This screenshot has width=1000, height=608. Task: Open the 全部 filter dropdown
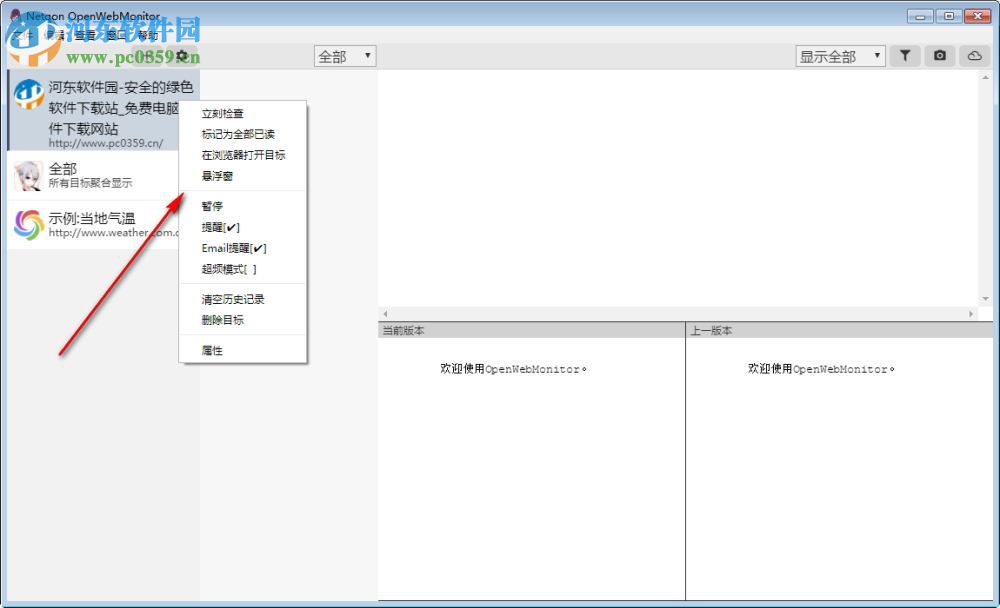pyautogui.click(x=344, y=56)
